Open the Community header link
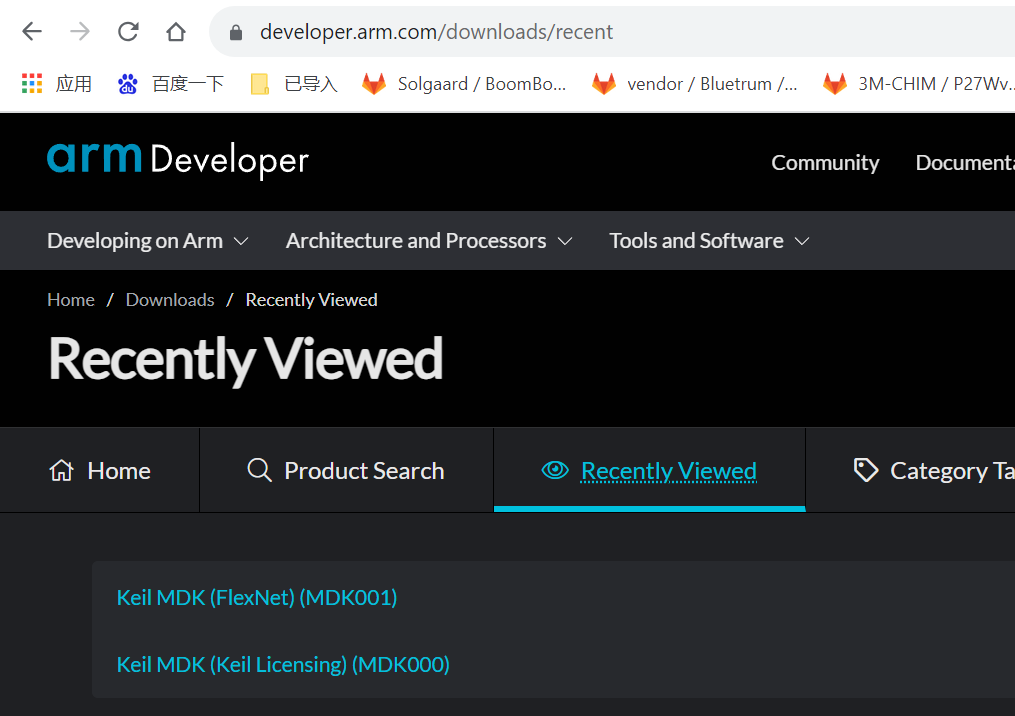The image size is (1015, 716). [x=825, y=162]
